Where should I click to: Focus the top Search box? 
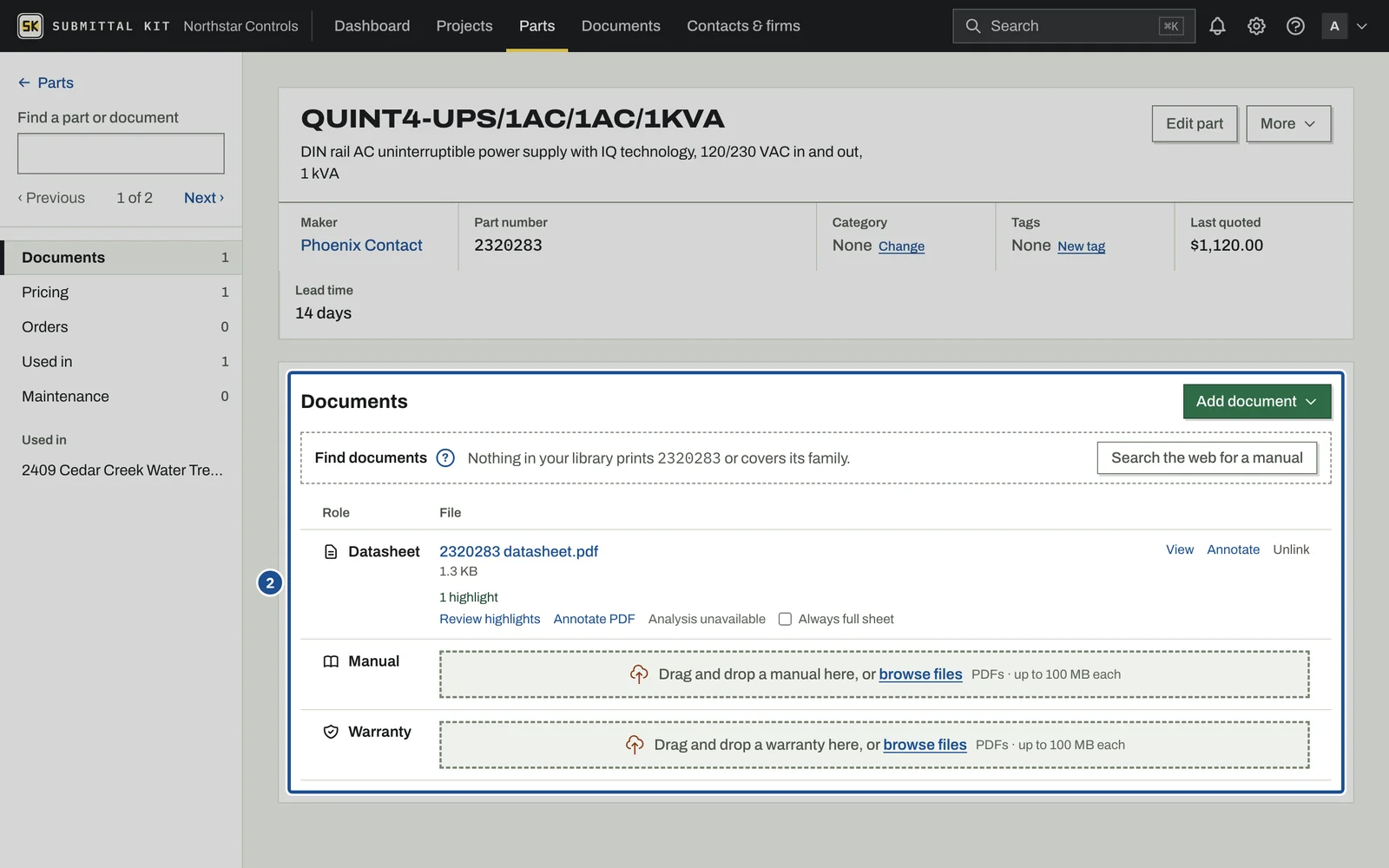tap(1074, 26)
